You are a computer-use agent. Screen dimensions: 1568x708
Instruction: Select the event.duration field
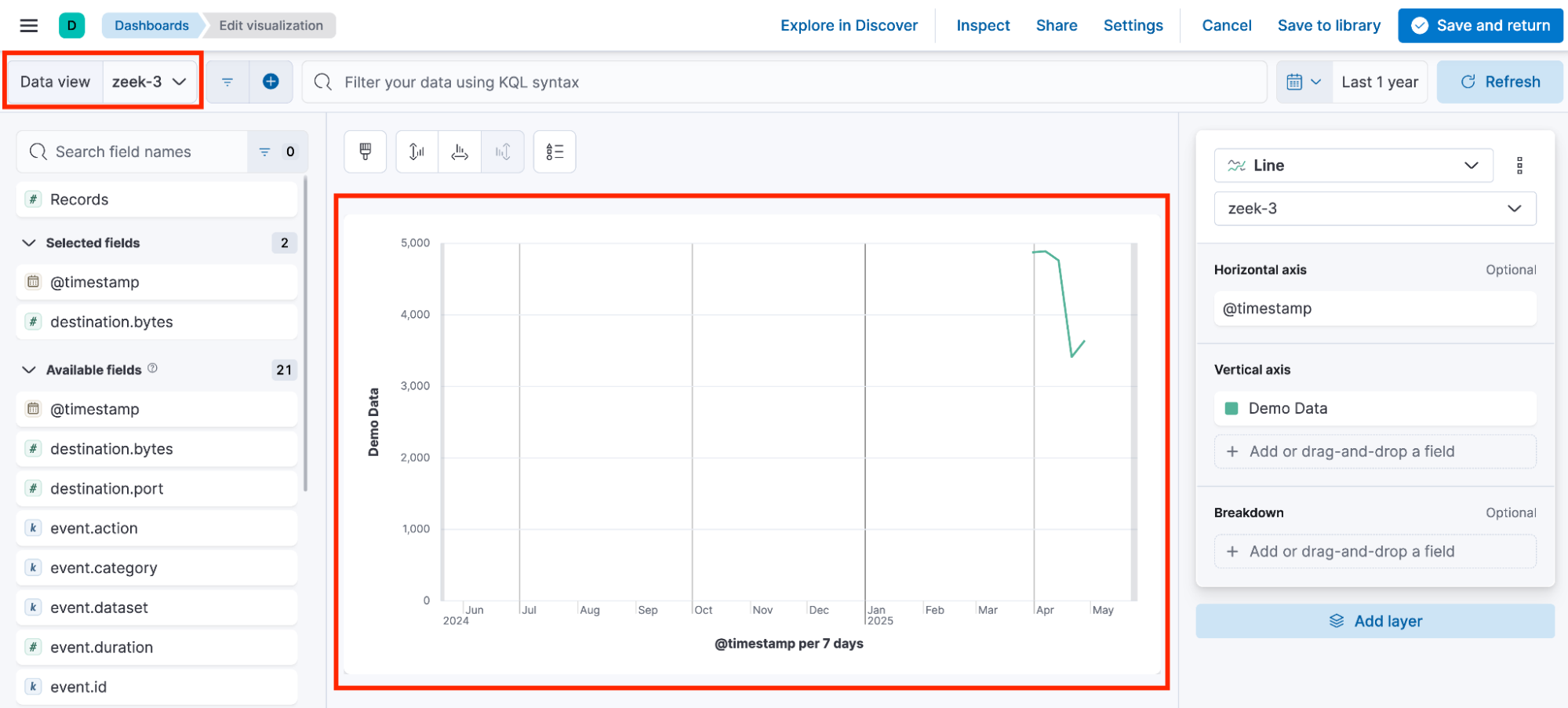[157, 647]
